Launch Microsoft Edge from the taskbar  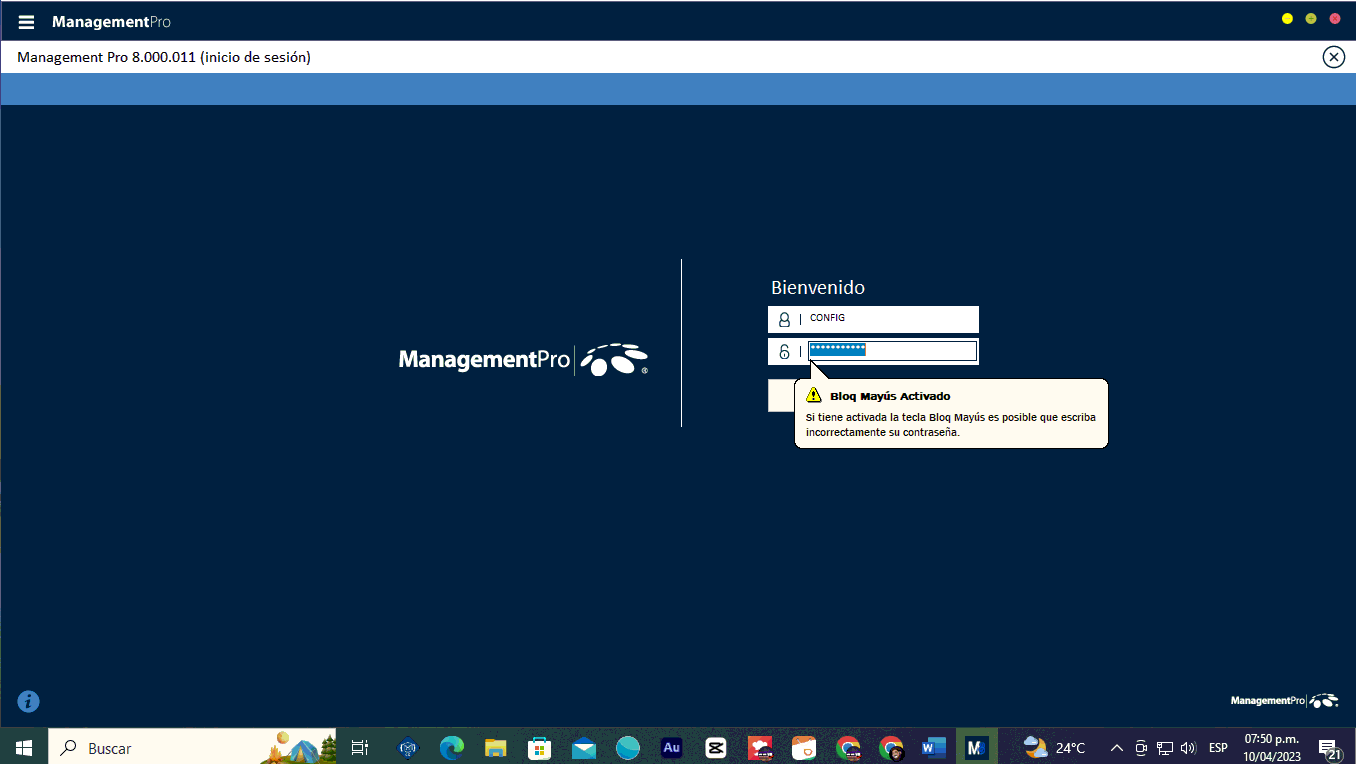452,747
